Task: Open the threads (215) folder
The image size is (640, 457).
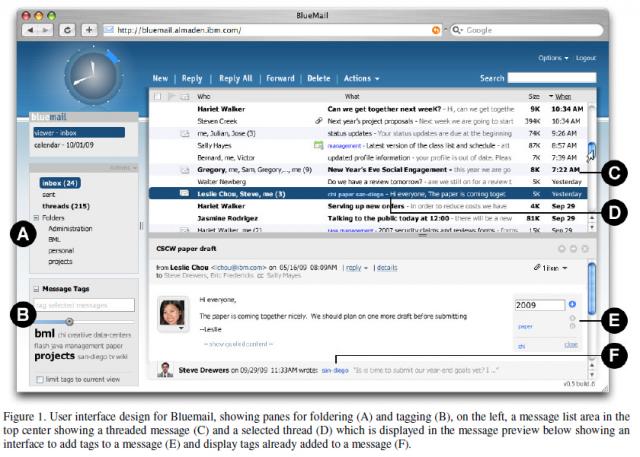Action: (x=66, y=206)
